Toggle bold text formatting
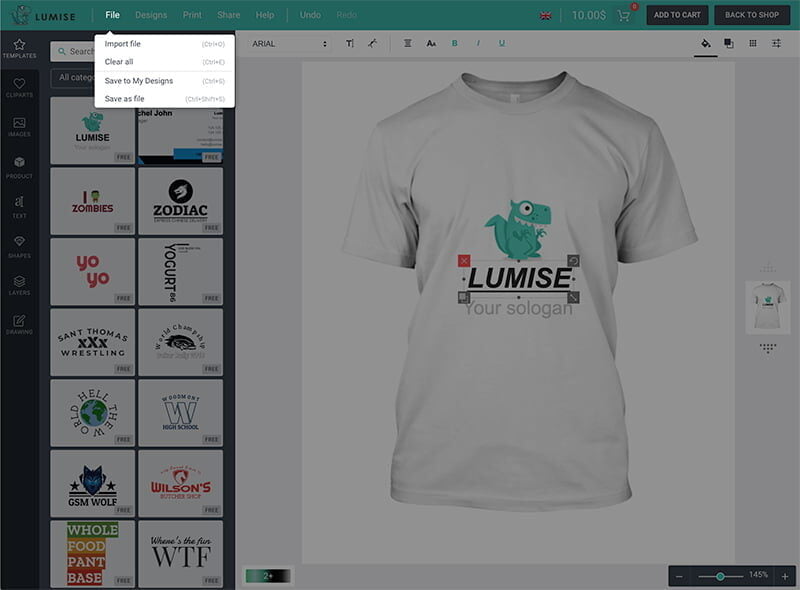Screen dimensions: 800x590 tap(454, 44)
